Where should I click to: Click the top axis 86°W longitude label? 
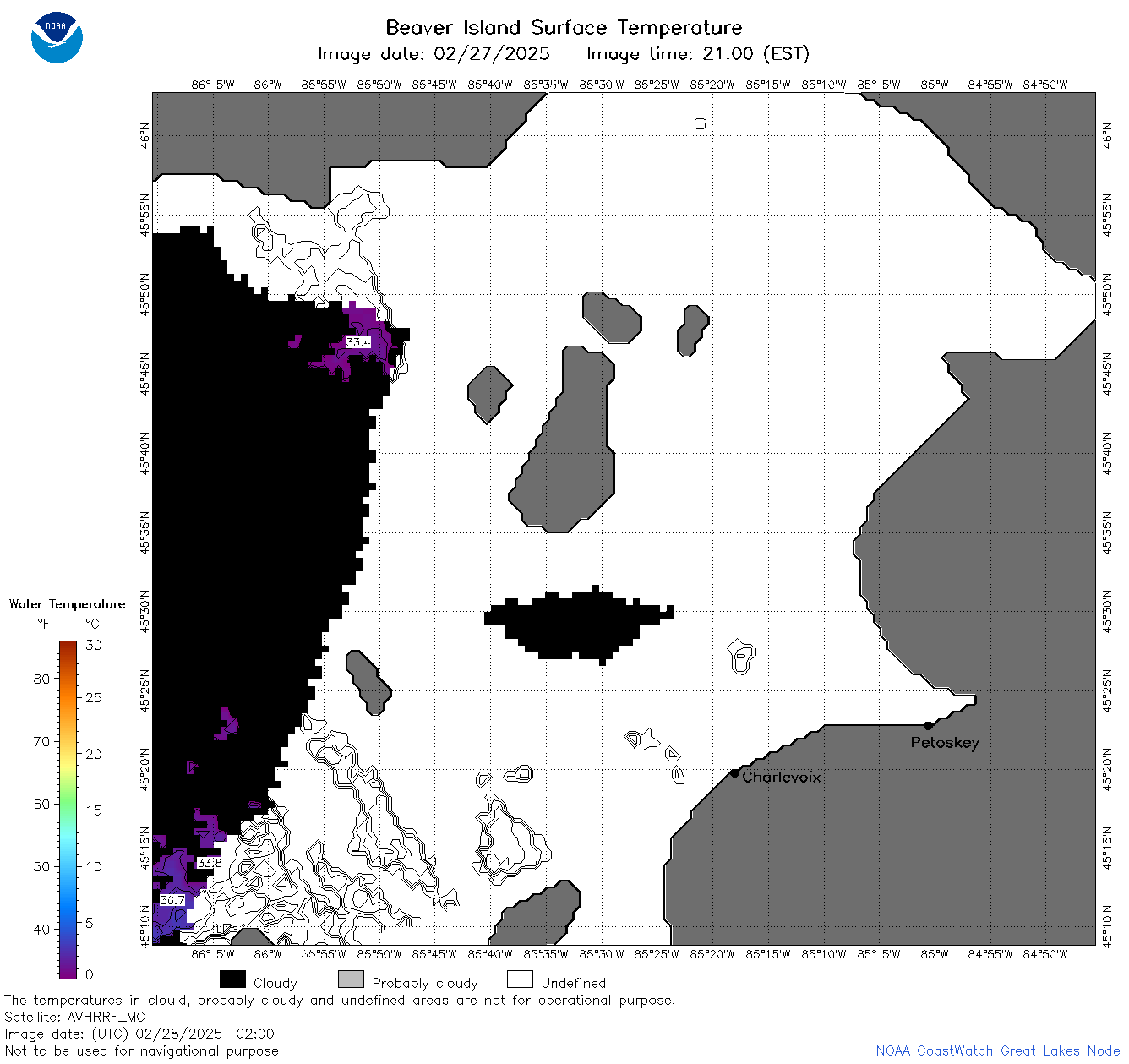268,85
